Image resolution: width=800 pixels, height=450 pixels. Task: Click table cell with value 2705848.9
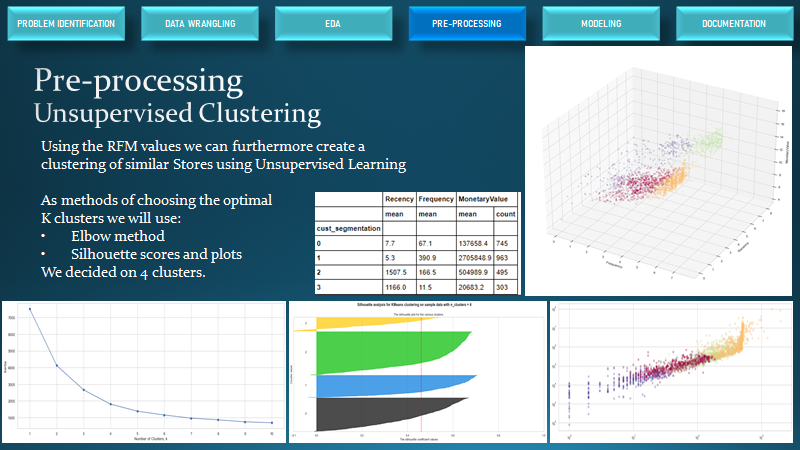pos(474,258)
